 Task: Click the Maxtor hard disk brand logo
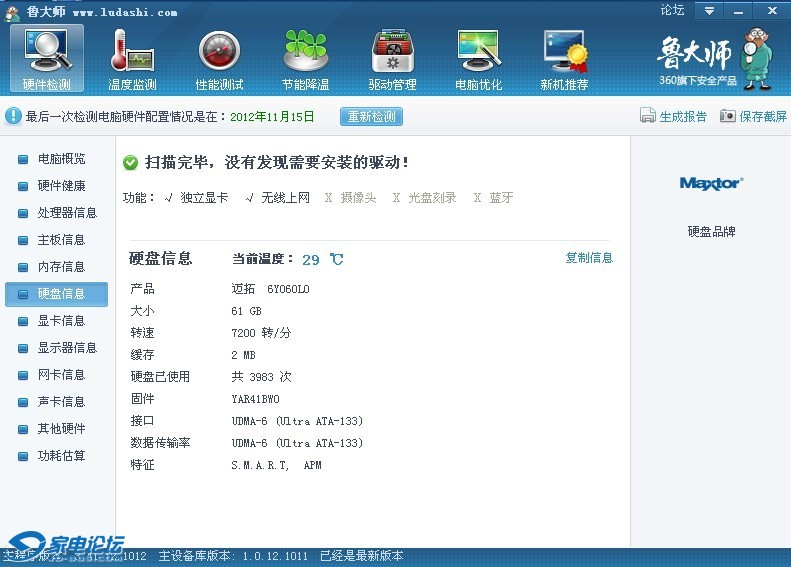710,183
